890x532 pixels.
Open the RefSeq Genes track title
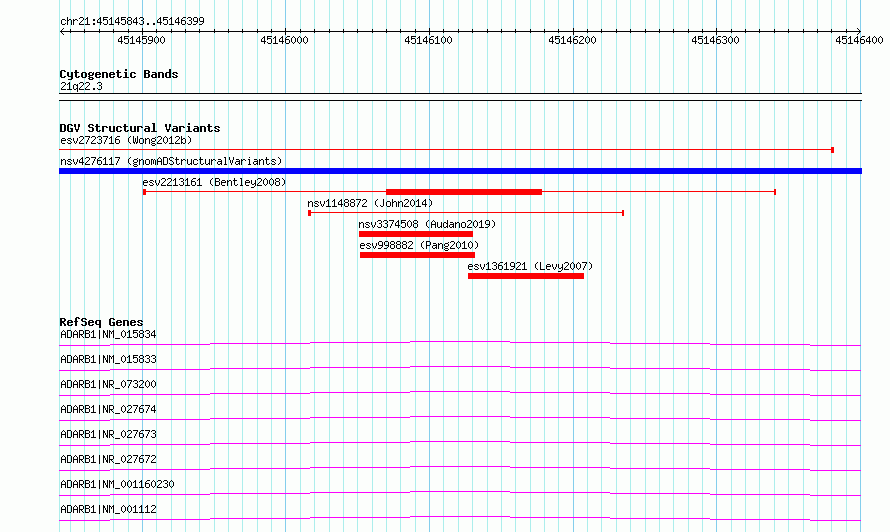pos(101,322)
